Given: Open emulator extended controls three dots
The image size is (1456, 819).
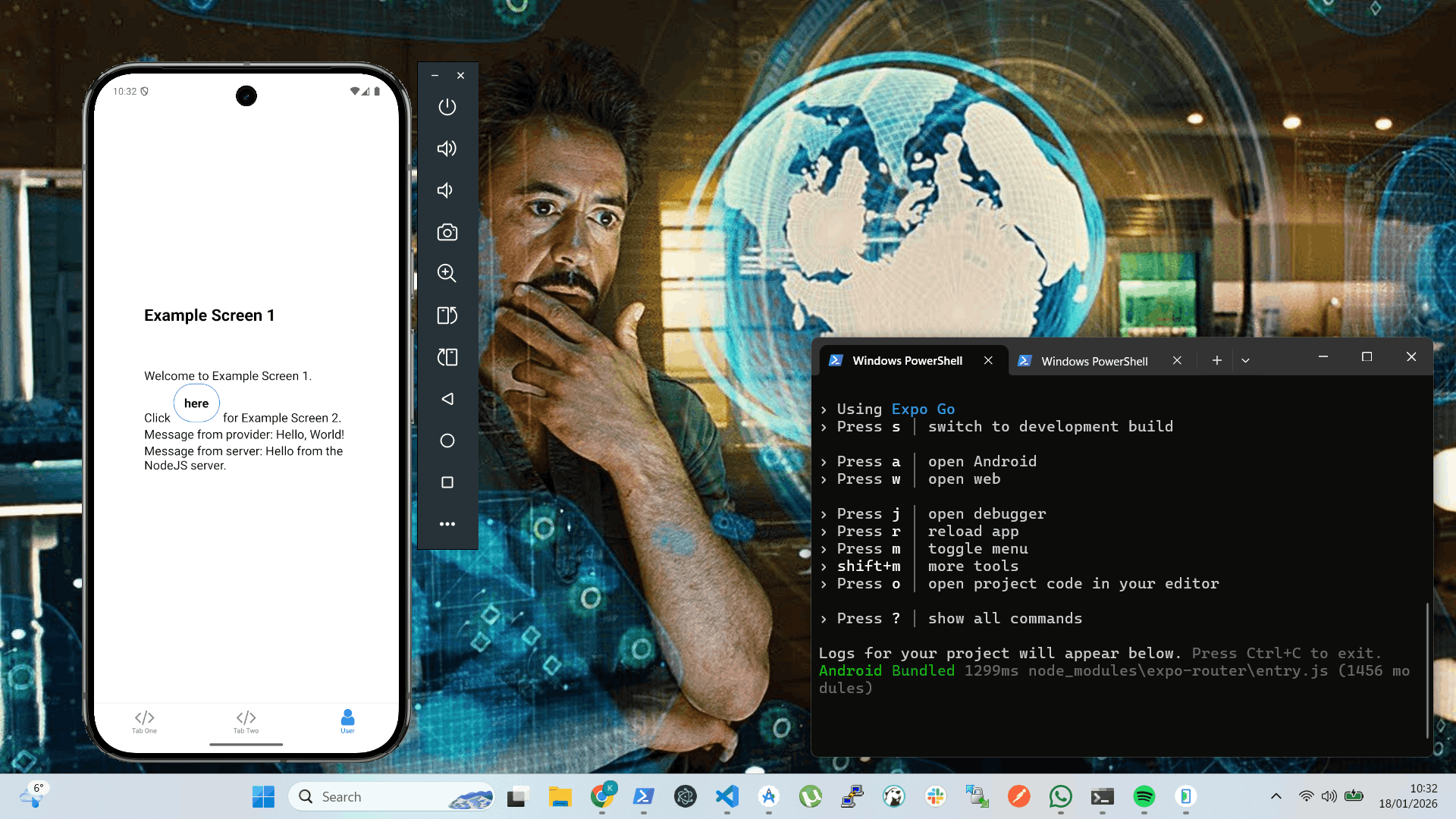Looking at the screenshot, I should [x=447, y=524].
